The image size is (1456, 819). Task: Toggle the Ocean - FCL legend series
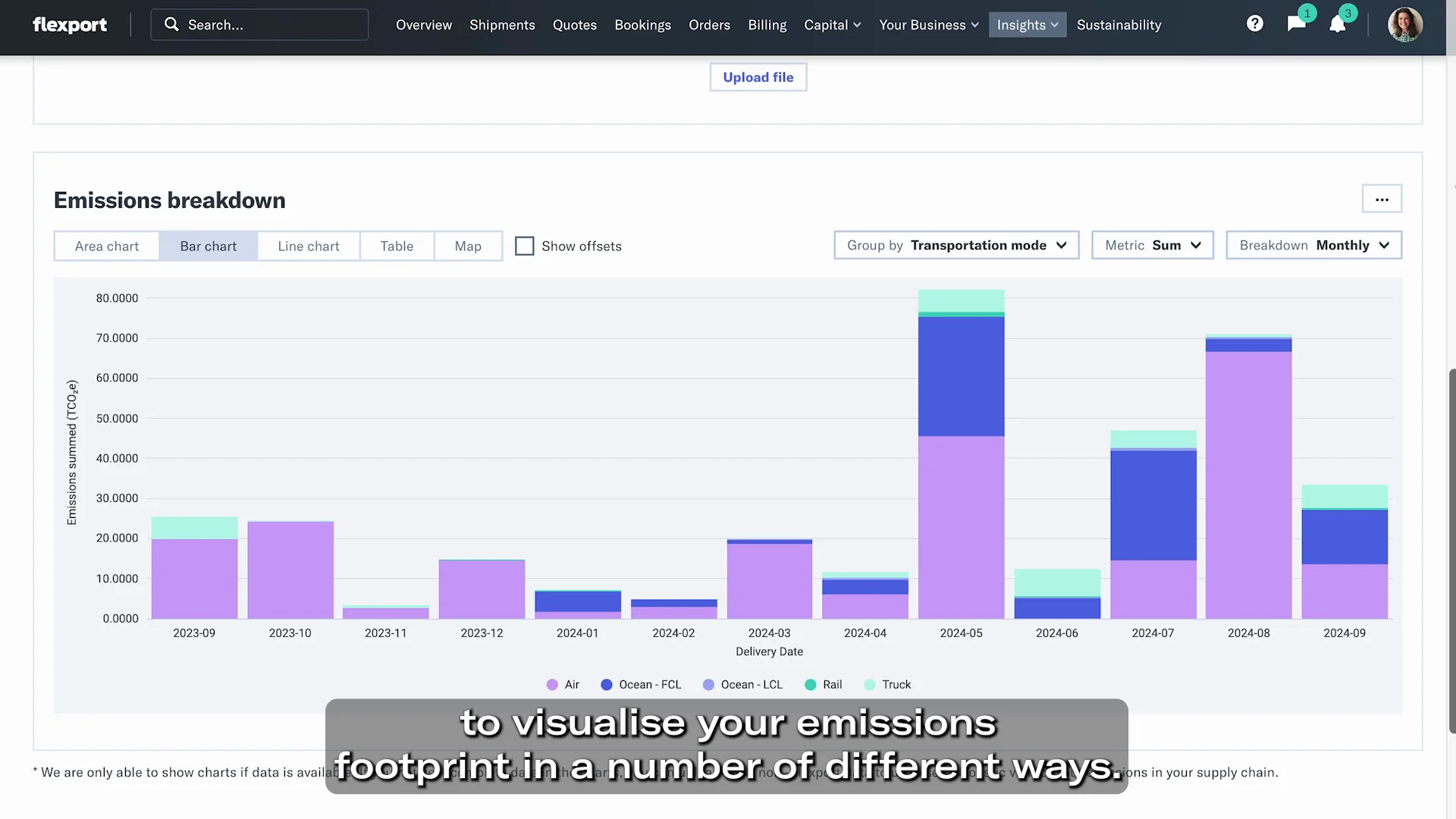pos(641,685)
